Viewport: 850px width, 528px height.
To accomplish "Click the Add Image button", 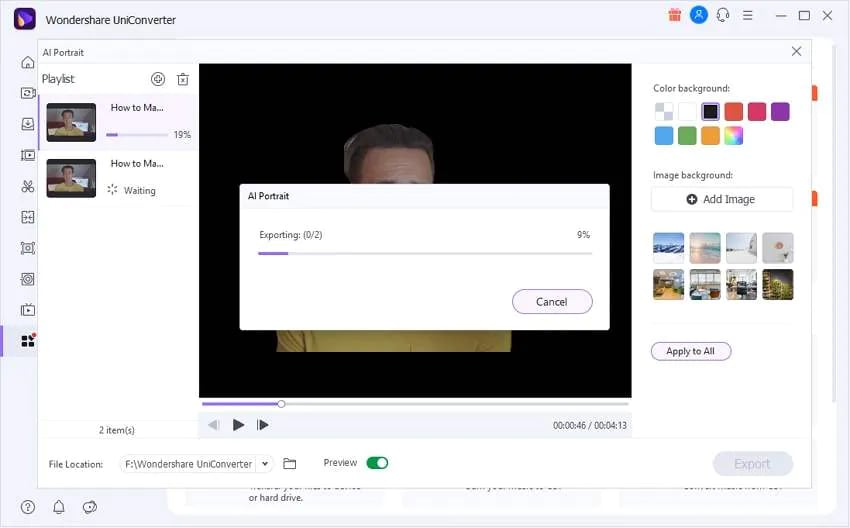I will click(722, 199).
